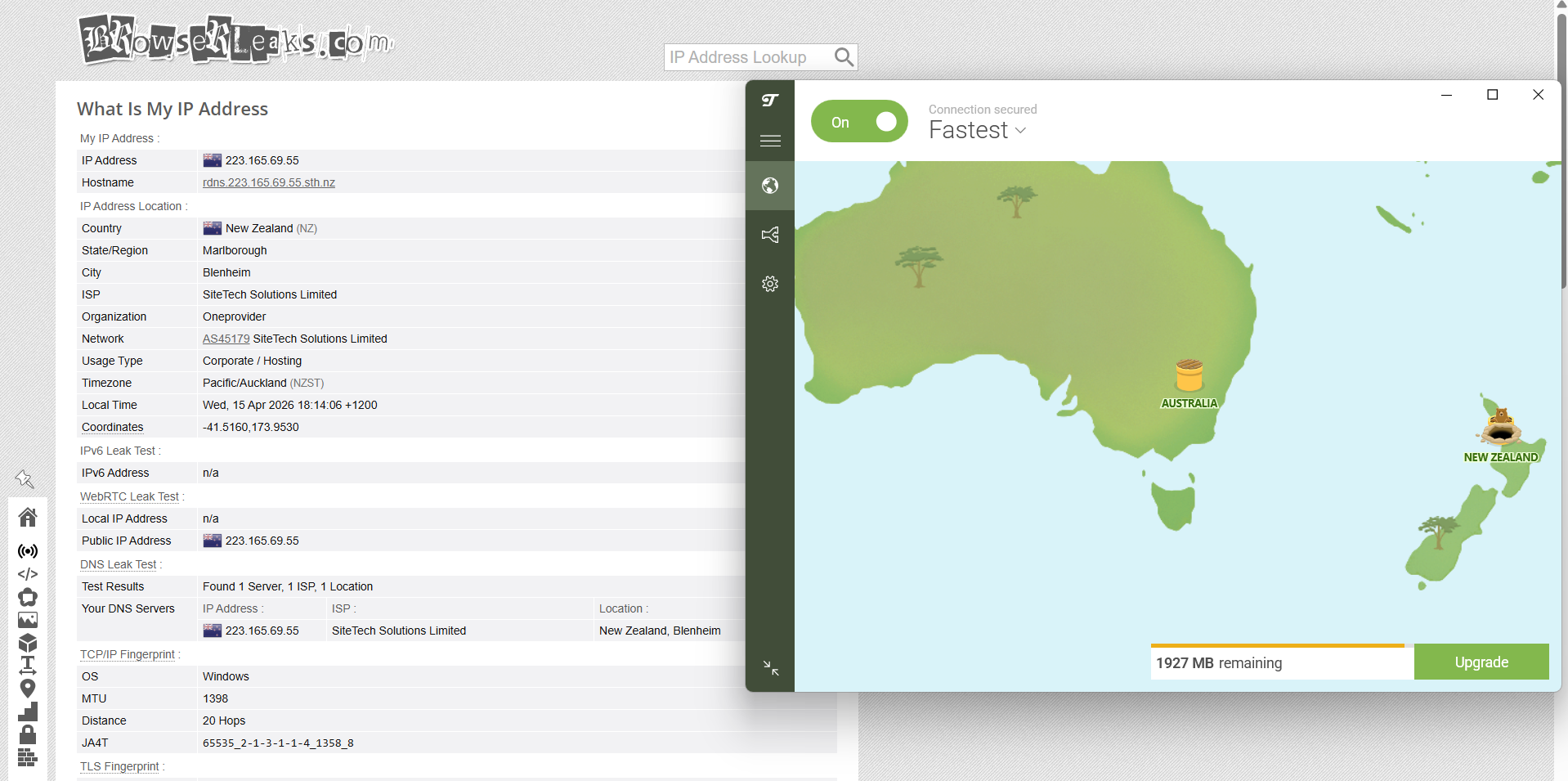Open the home icon in left sidebar
The height and width of the screenshot is (781, 1568).
[x=28, y=517]
